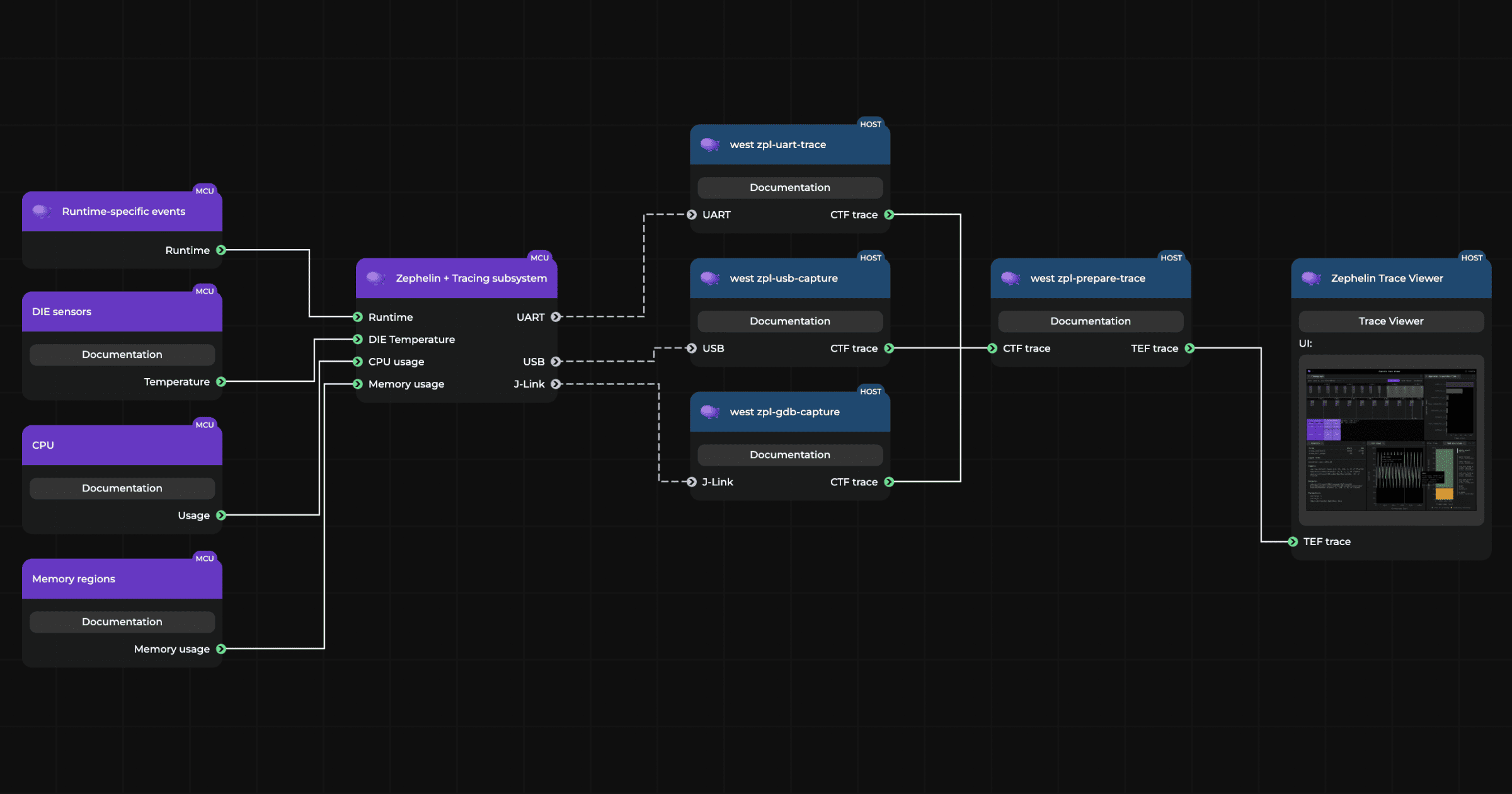Screen dimensions: 1512x794
Task: Click the planet icon on west zpl-uart-trace
Action: click(711, 144)
